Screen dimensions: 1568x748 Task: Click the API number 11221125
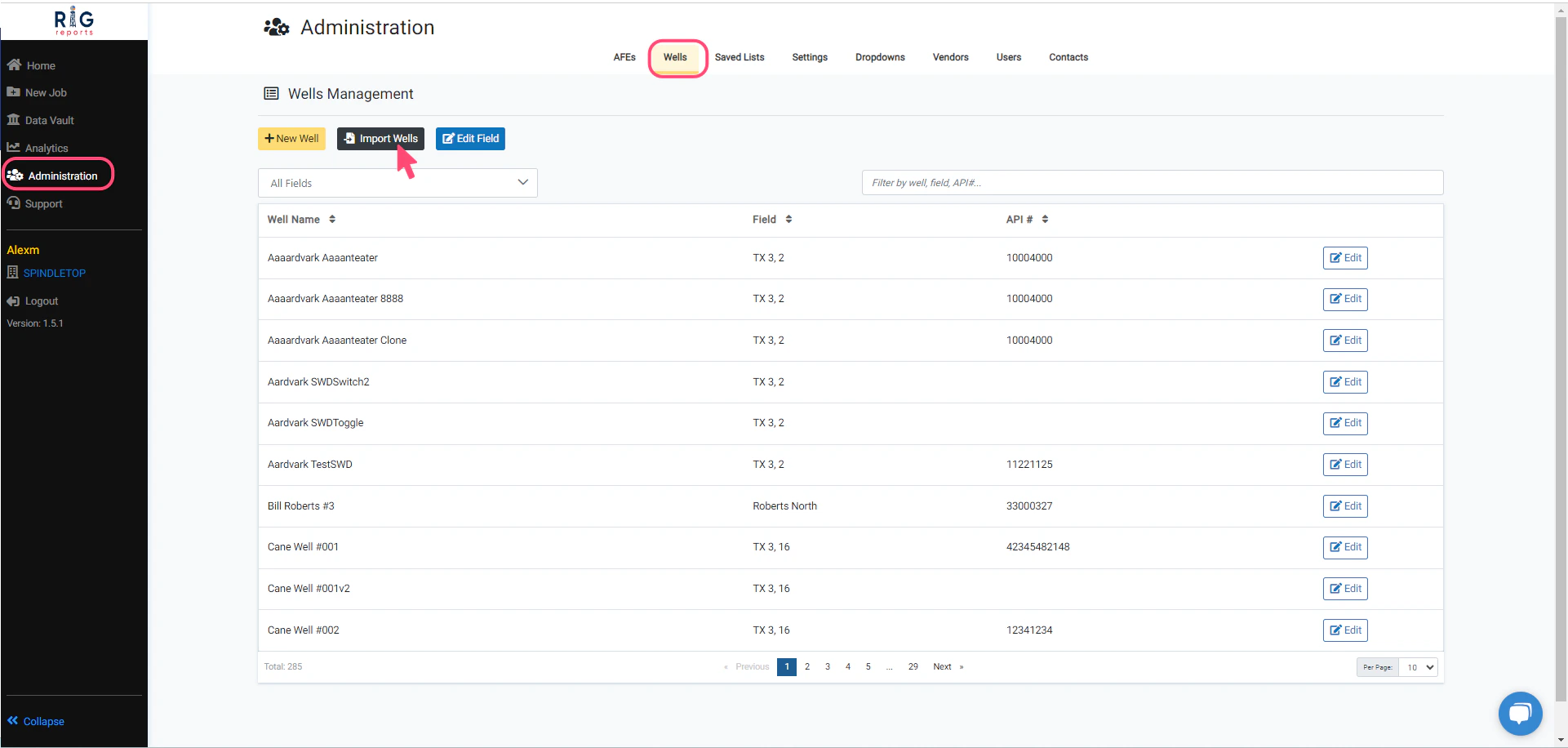click(x=1029, y=465)
